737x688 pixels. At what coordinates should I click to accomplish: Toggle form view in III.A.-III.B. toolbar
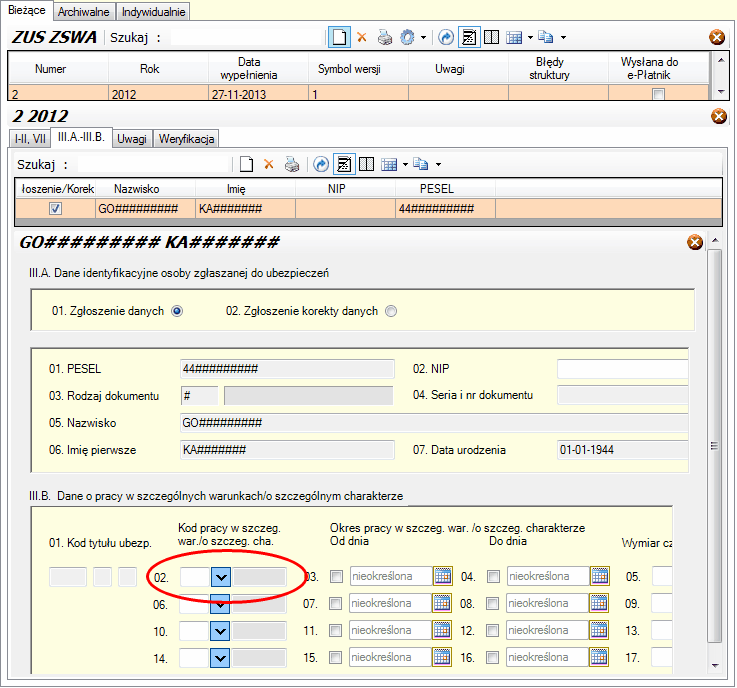pyautogui.click(x=344, y=164)
